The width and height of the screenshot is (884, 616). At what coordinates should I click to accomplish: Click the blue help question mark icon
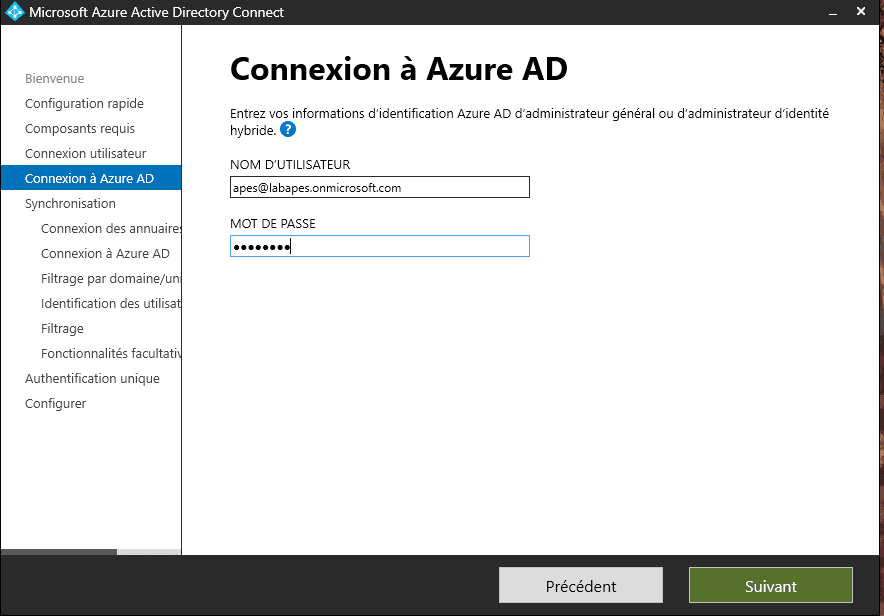pyautogui.click(x=288, y=130)
